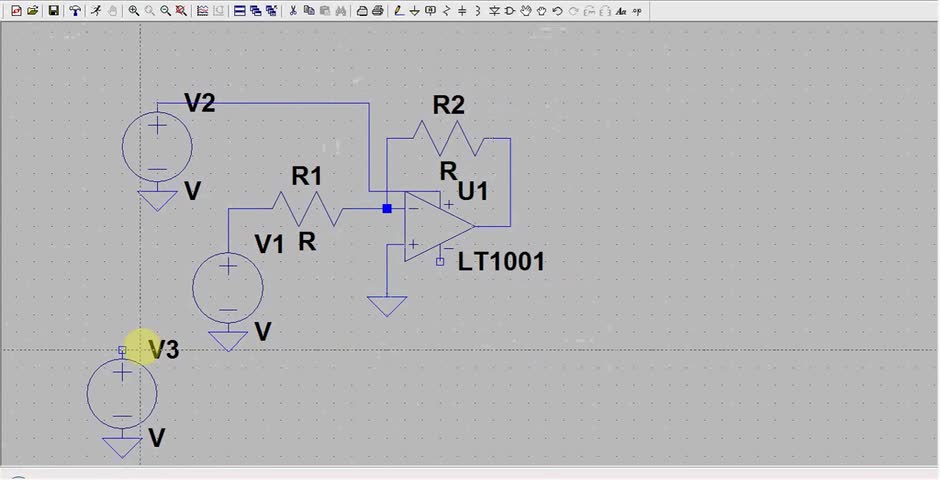This screenshot has width=940, height=480.
Task: Select the Inductor component tool
Action: point(478,11)
